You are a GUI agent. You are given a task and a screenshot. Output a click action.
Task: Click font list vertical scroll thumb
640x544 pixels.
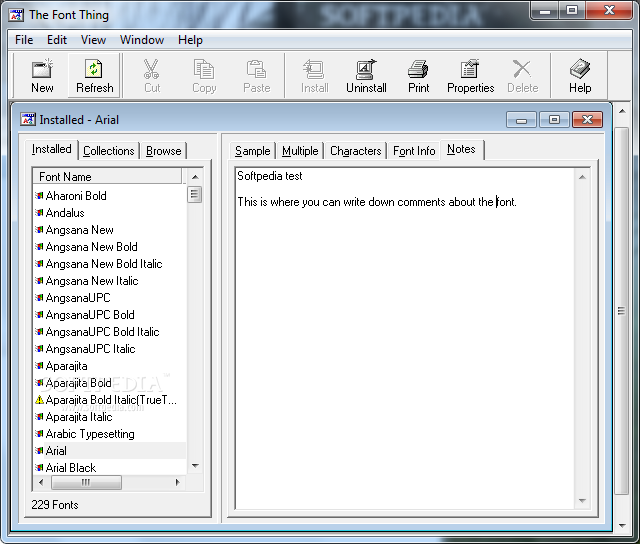pos(195,194)
